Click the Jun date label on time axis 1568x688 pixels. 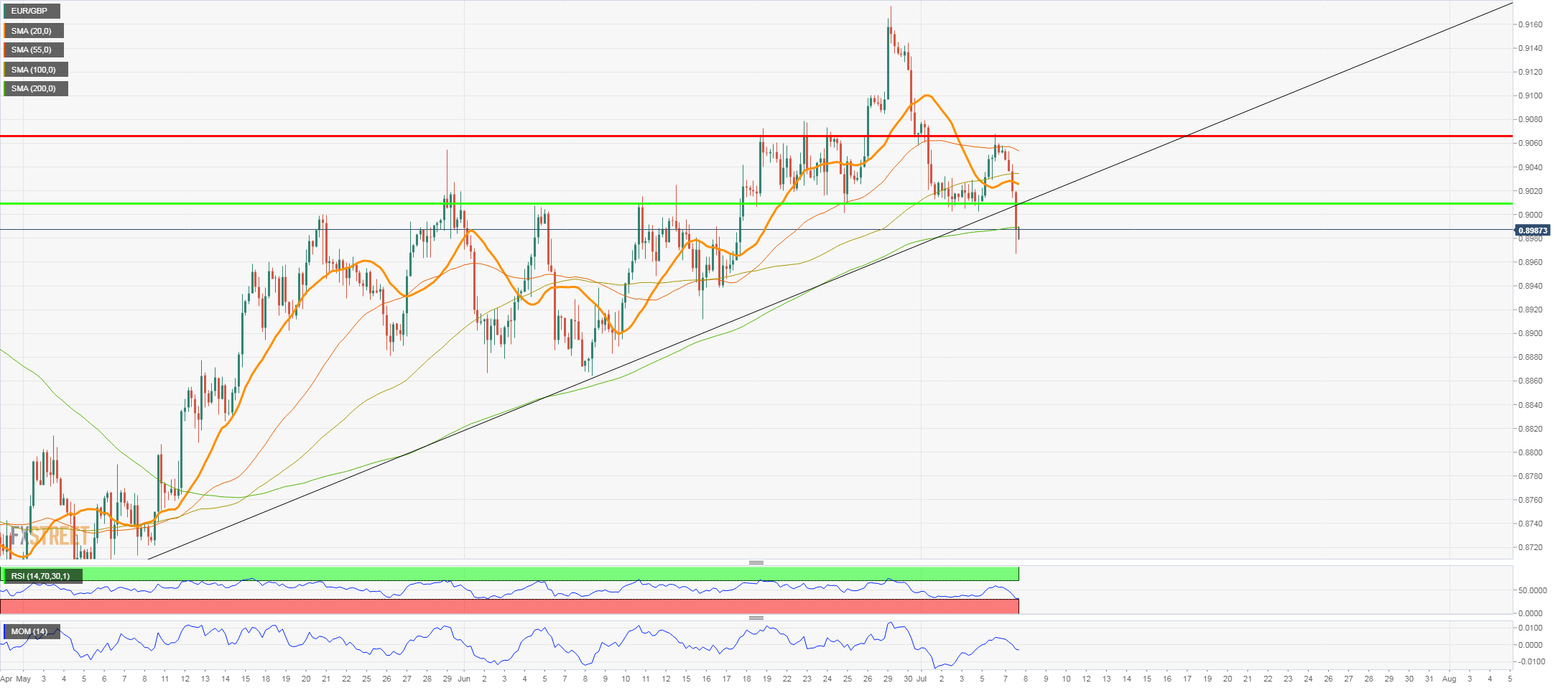coord(464,679)
